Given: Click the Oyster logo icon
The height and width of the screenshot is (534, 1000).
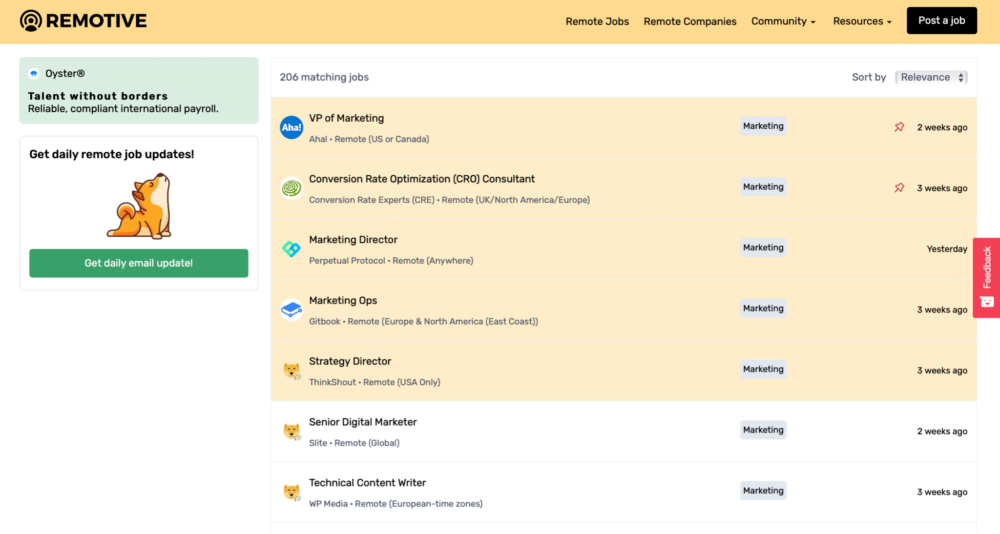Looking at the screenshot, I should click(34, 73).
